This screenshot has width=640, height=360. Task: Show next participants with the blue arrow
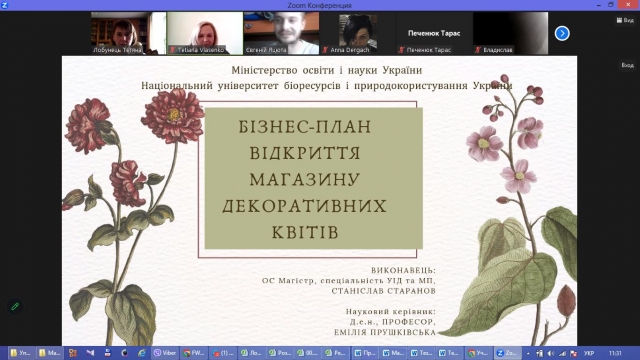tap(562, 33)
